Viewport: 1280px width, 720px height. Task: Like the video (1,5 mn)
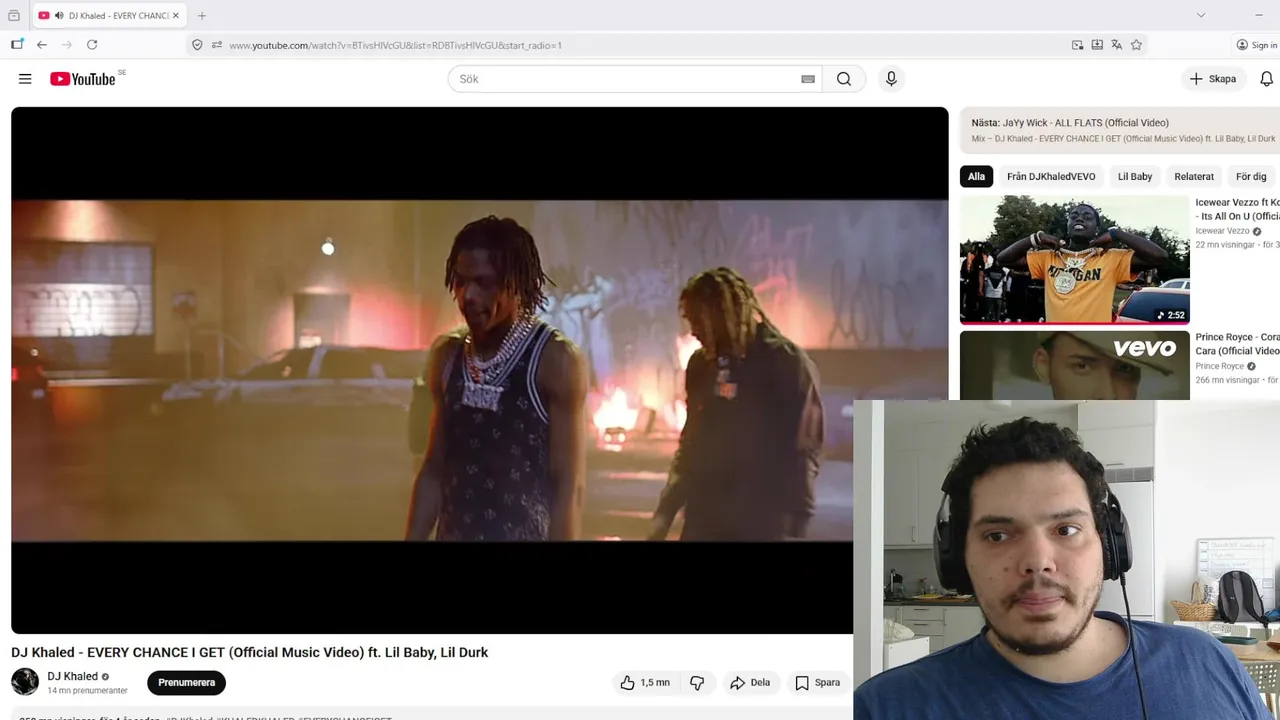[x=645, y=683]
